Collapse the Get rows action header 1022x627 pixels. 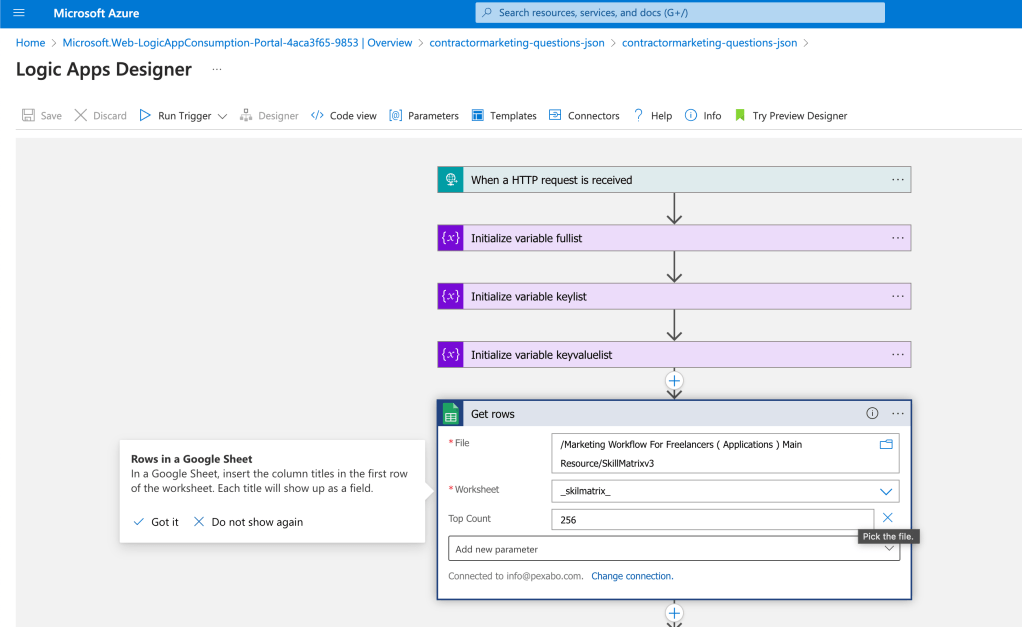[674, 414]
